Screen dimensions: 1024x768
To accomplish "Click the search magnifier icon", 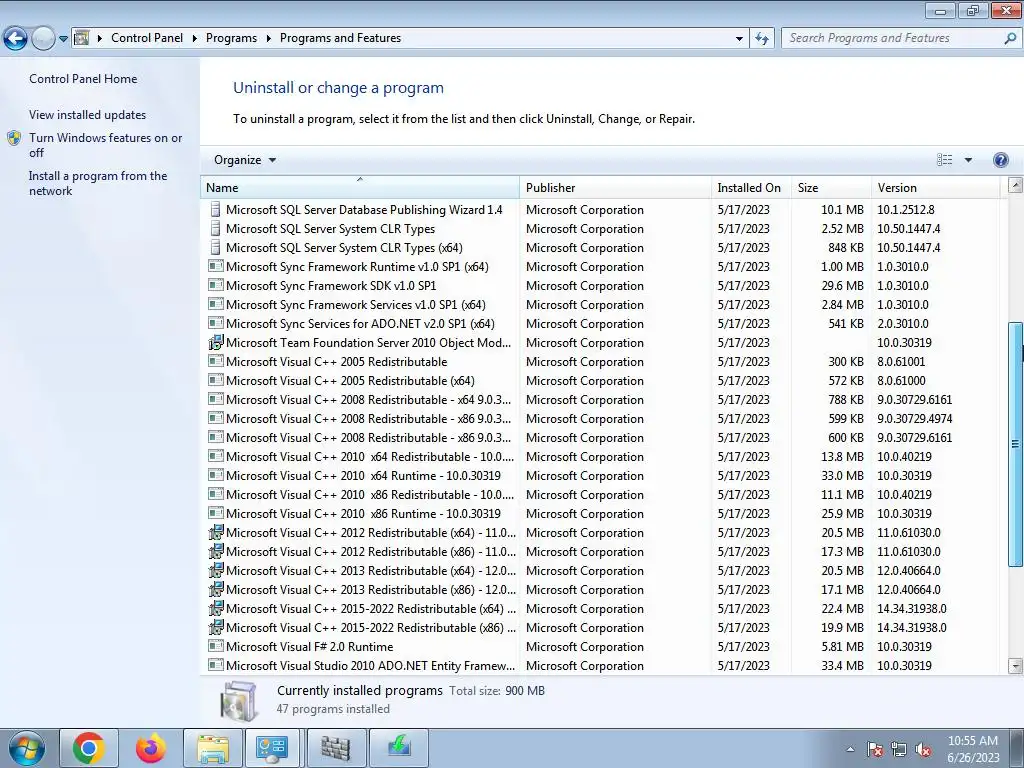I will coord(1010,39).
